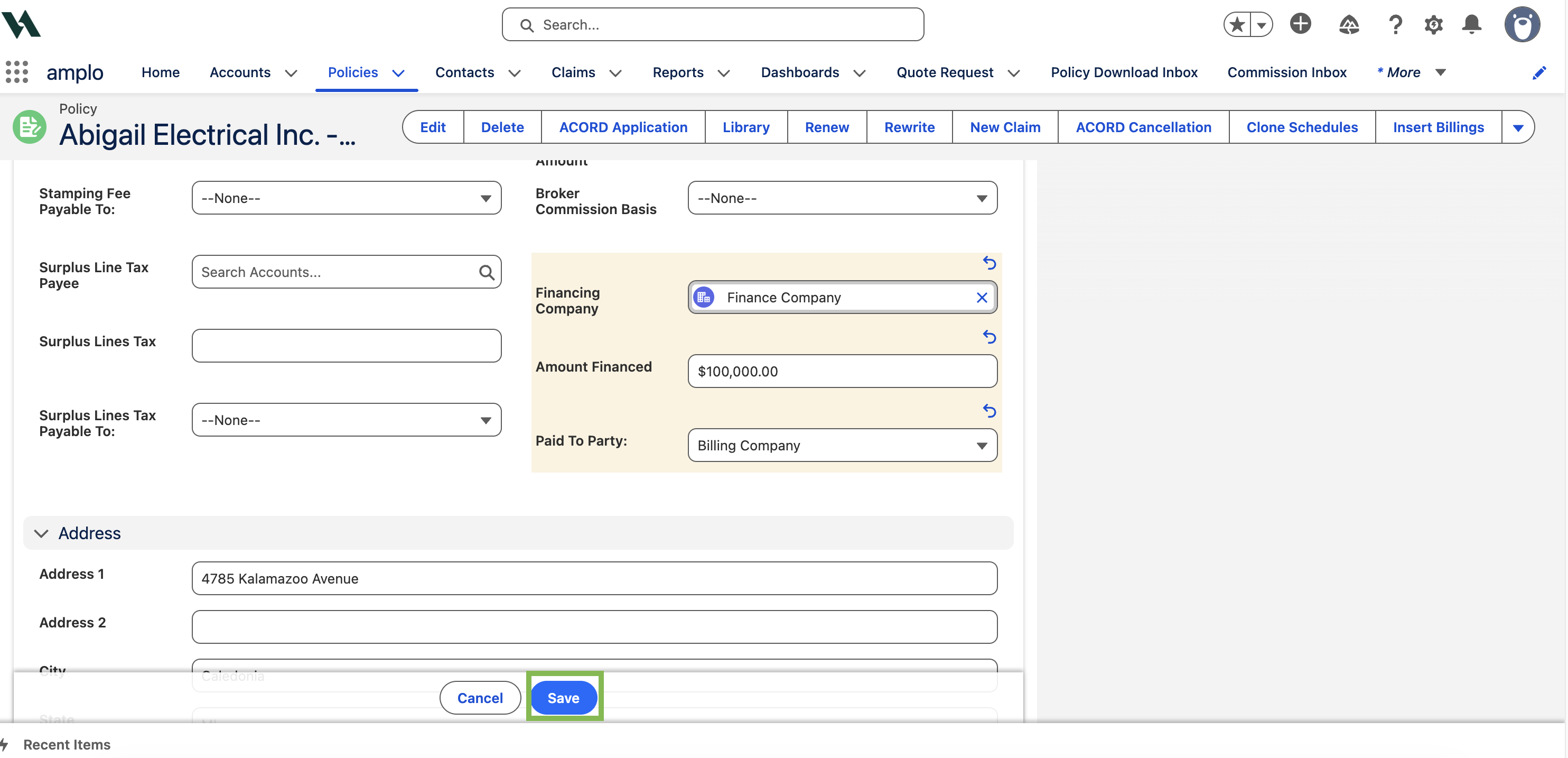This screenshot has height=758, width=1568.
Task: Open the user profile avatar
Action: pyautogui.click(x=1523, y=24)
